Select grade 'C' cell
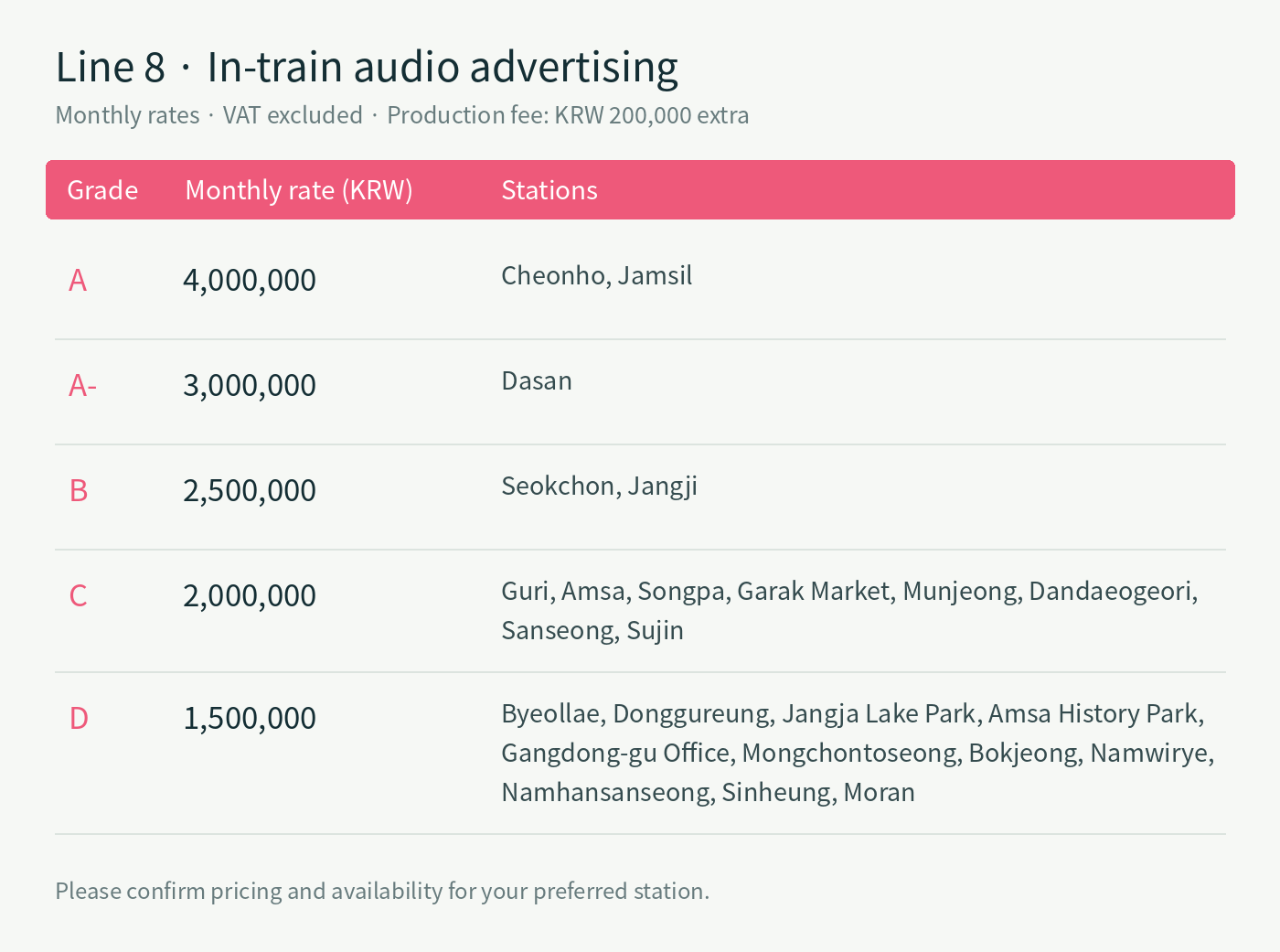Image resolution: width=1280 pixels, height=952 pixels. coord(79,595)
